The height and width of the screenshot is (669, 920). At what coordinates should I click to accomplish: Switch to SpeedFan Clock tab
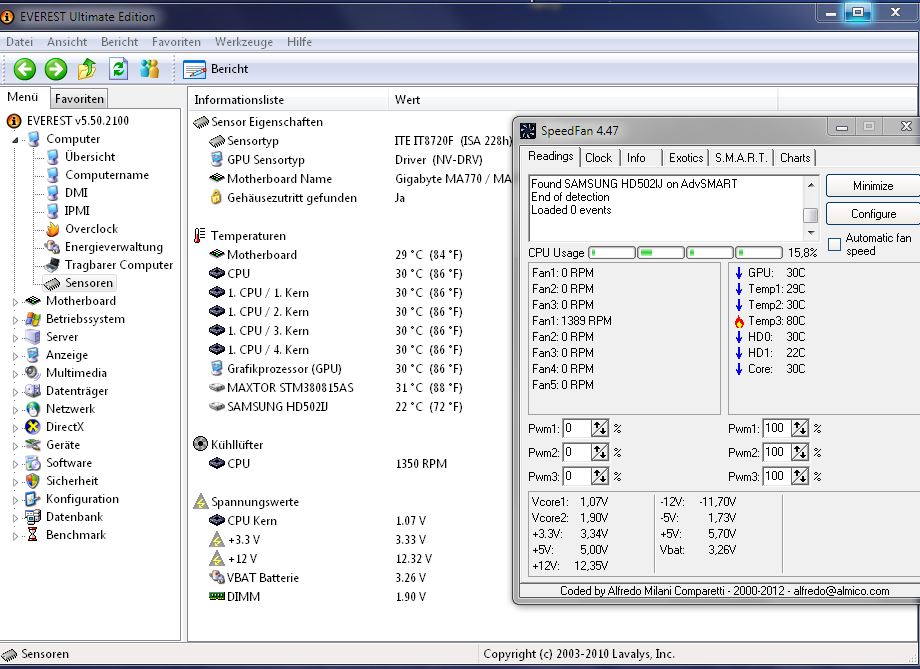coord(598,158)
